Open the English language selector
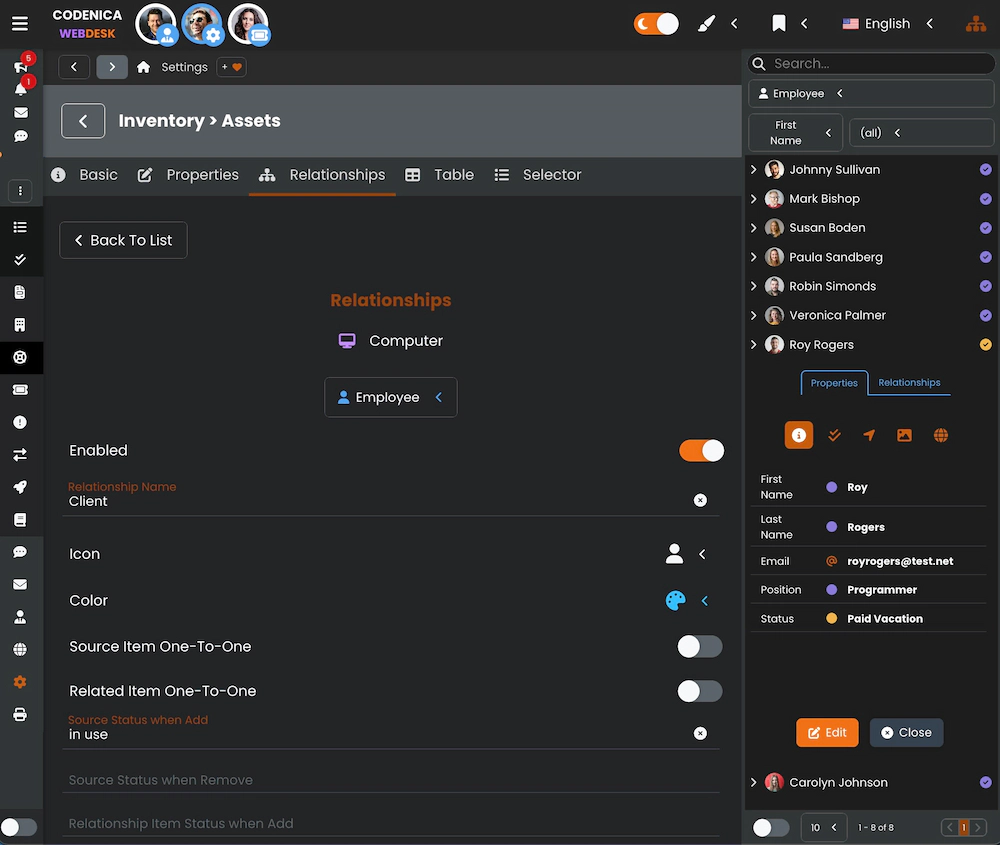Screen dimensions: 1000x845 click(x=885, y=23)
